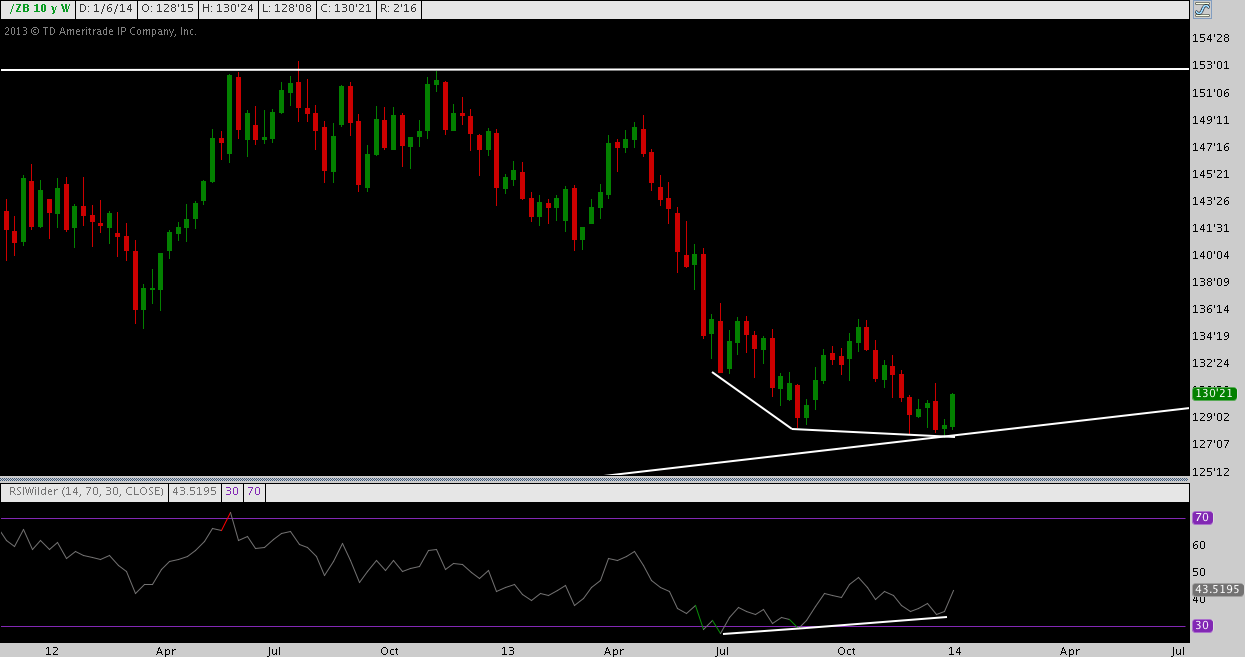This screenshot has height=657, width=1245.
Task: Click the 43.5195 RSI bubble on axis
Action: coord(1218,590)
